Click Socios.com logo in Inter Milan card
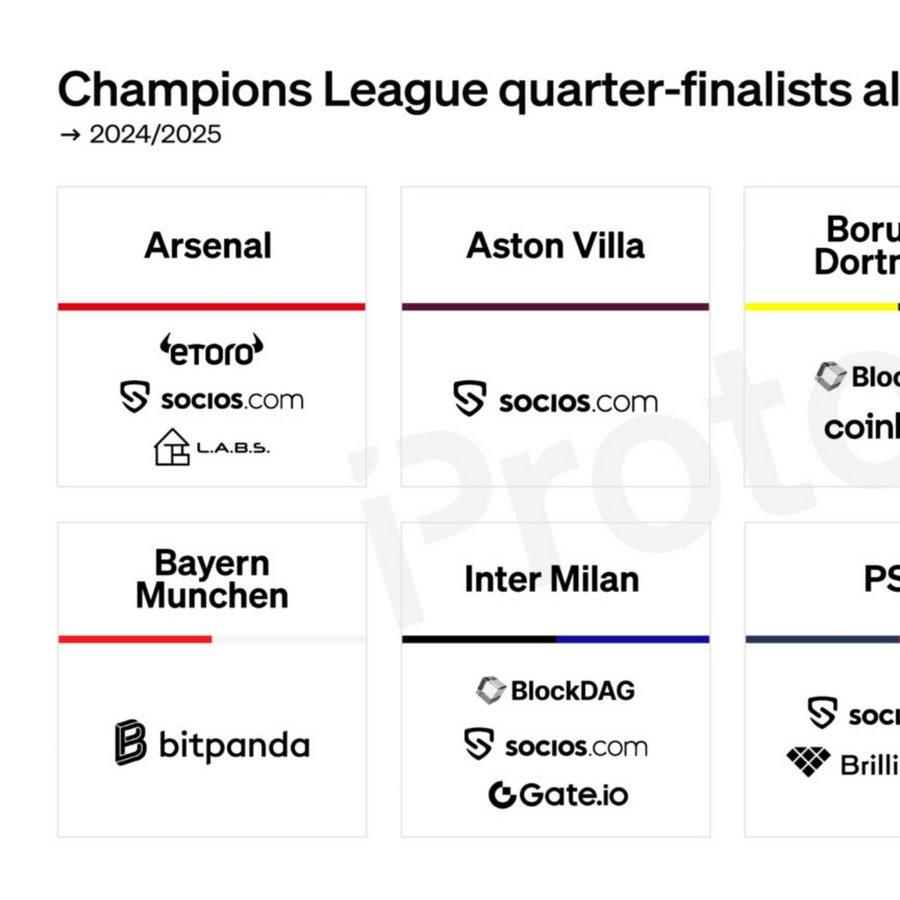Screen dimensions: 900x900 [x=555, y=745]
